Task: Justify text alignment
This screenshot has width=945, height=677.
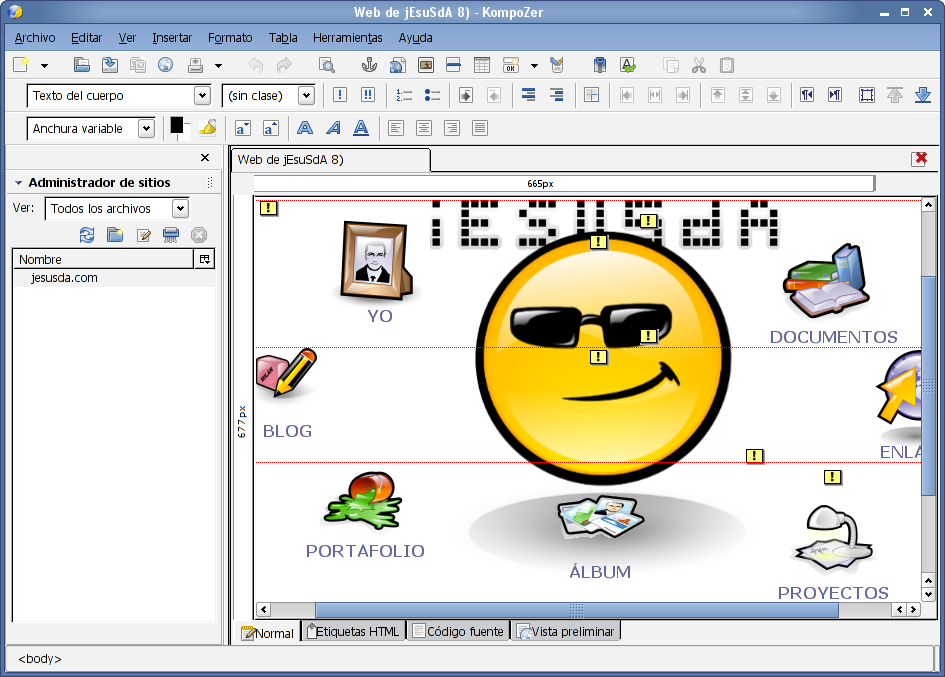Action: [480, 128]
